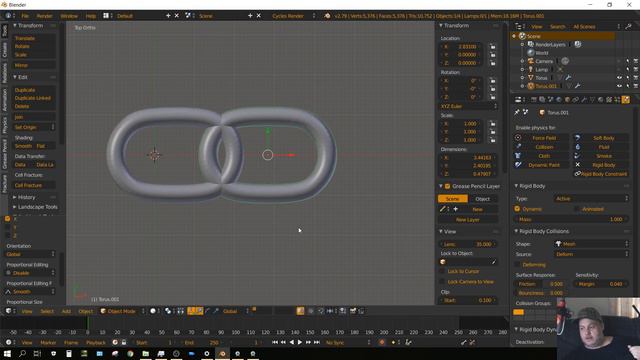
Task: Click the Force Field physics icon
Action: pyautogui.click(x=518, y=138)
